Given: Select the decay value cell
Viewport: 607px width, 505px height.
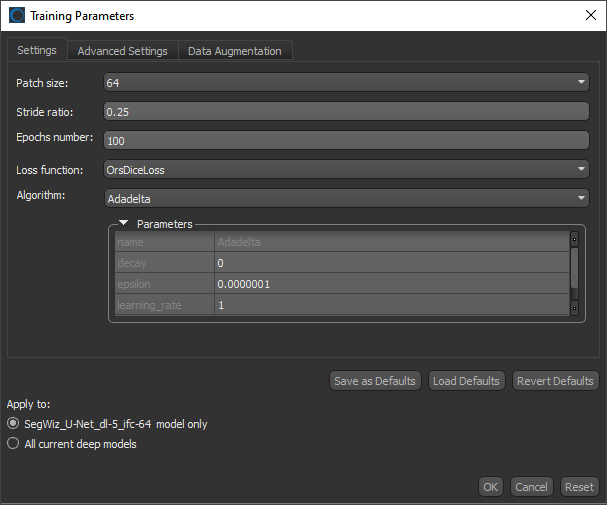Looking at the screenshot, I should coord(391,263).
